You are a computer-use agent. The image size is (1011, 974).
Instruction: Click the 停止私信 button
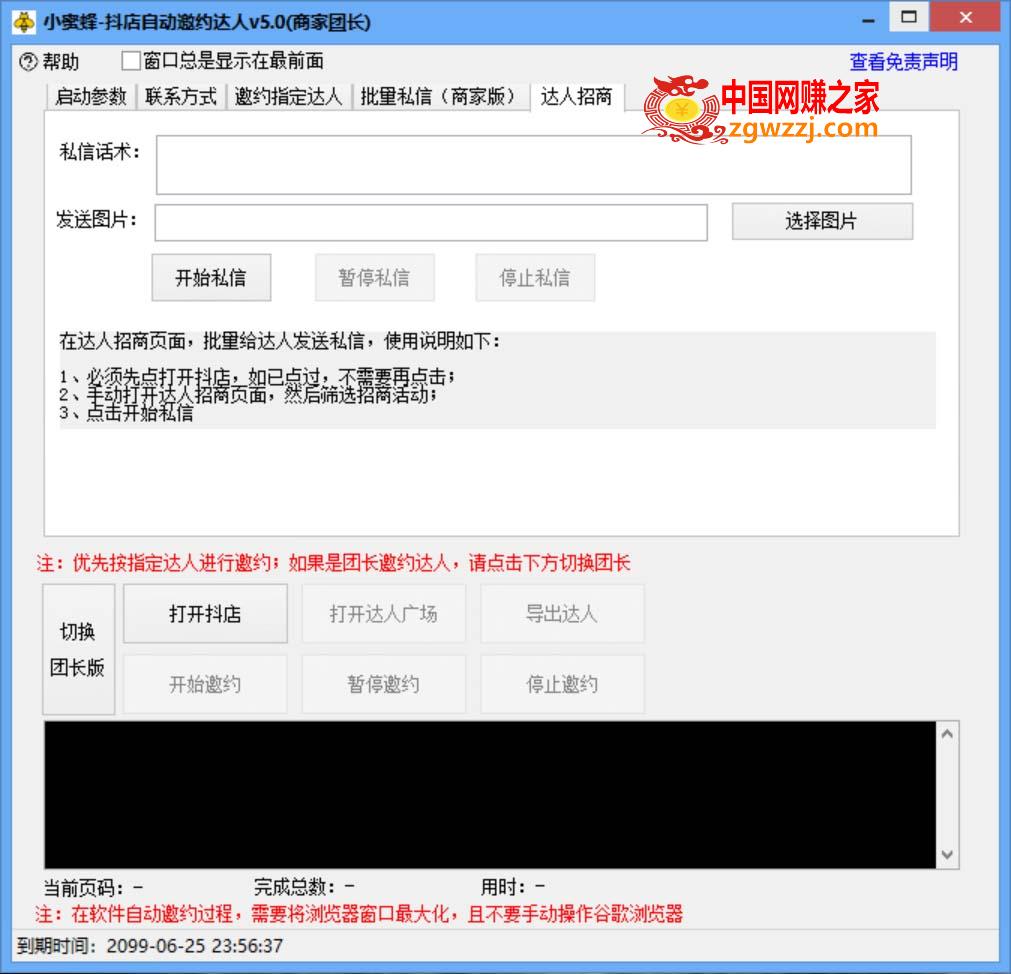[535, 277]
